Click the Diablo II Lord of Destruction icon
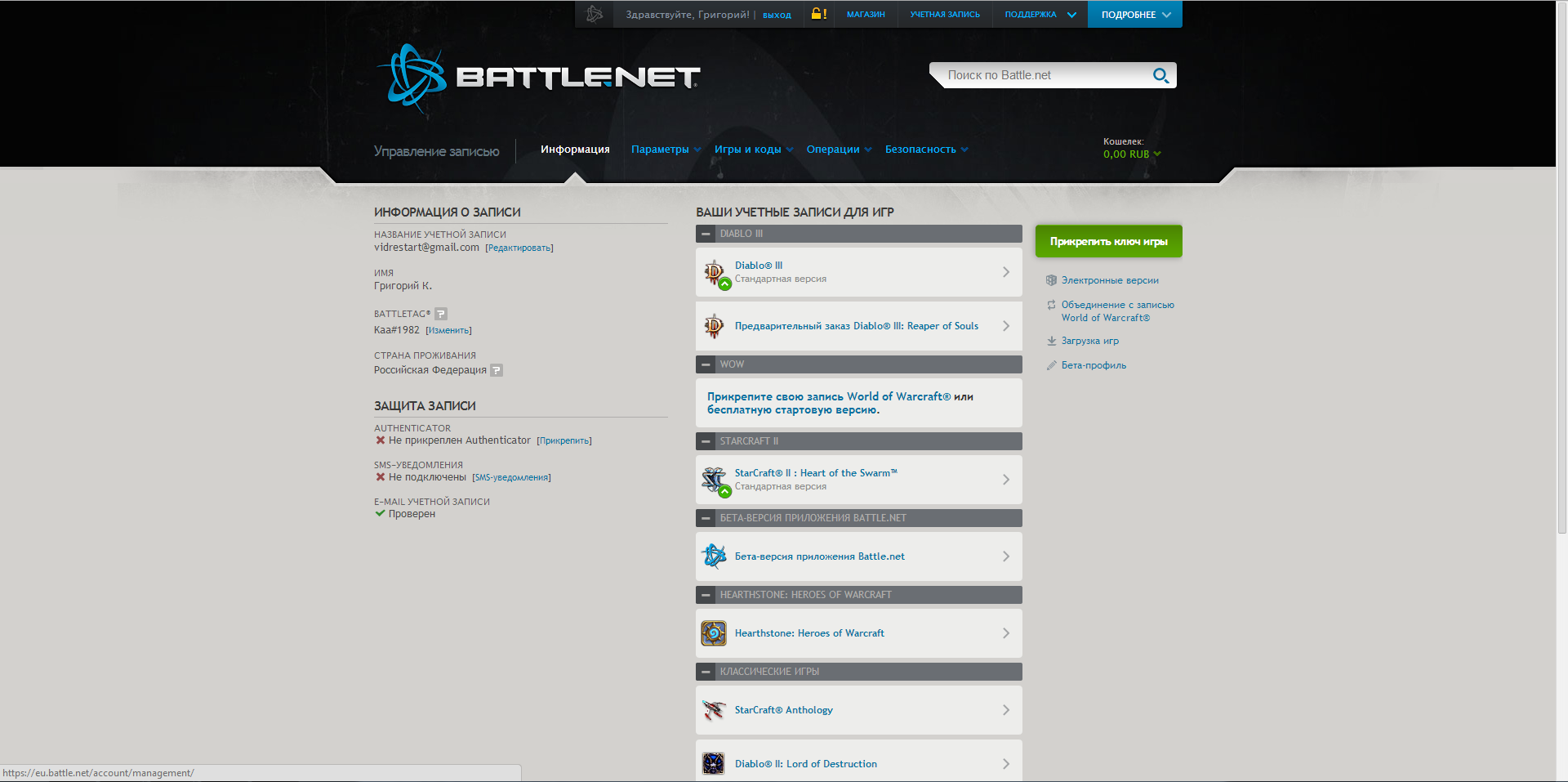The width and height of the screenshot is (1568, 782). pyautogui.click(x=714, y=764)
